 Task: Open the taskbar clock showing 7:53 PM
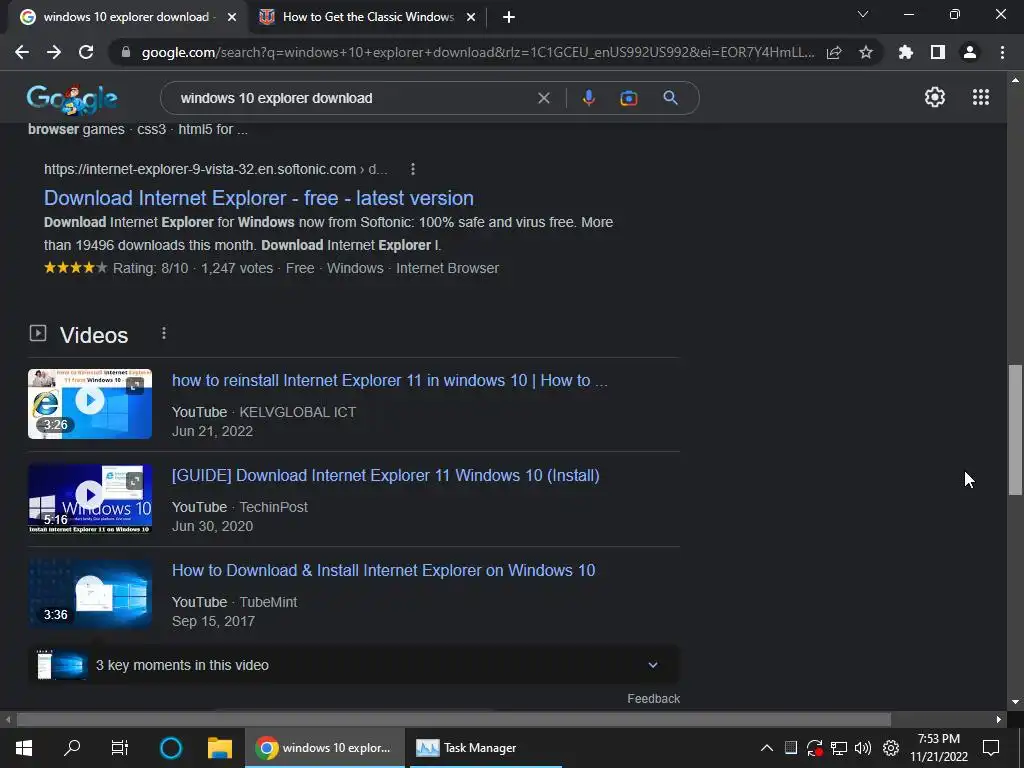click(x=939, y=748)
